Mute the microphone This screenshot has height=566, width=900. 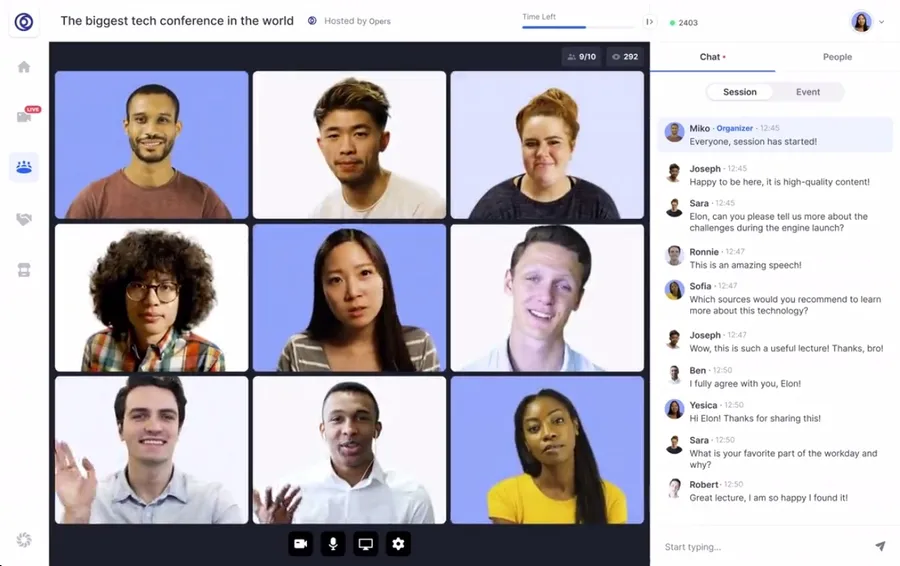(x=333, y=544)
